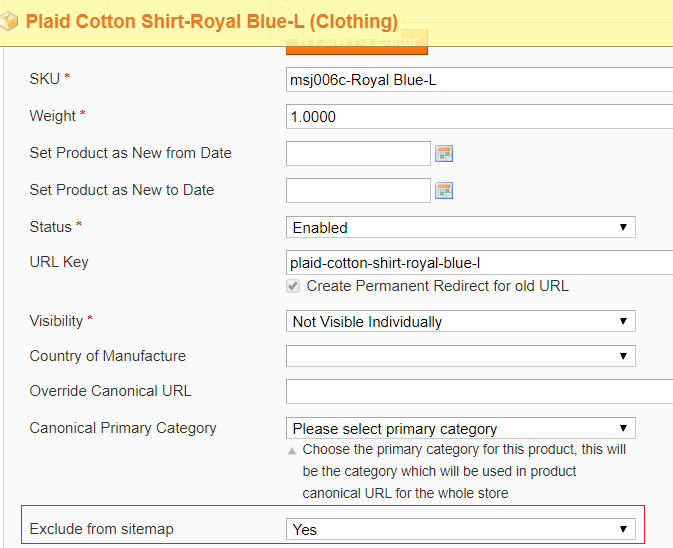Toggle Create Permanent Redirect for old URL
The height and width of the screenshot is (548, 673).
point(293,286)
